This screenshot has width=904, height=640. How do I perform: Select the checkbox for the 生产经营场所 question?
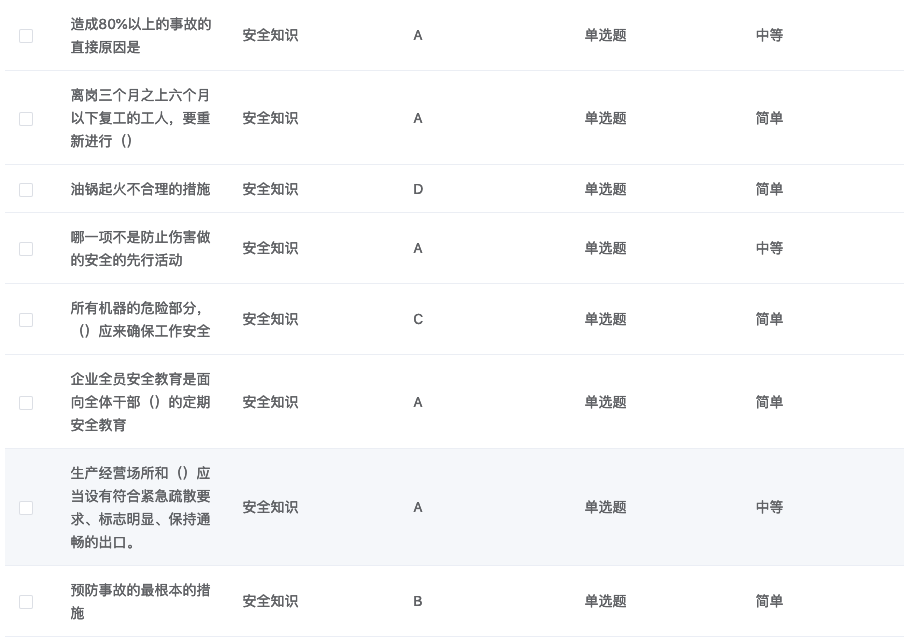tap(26, 507)
